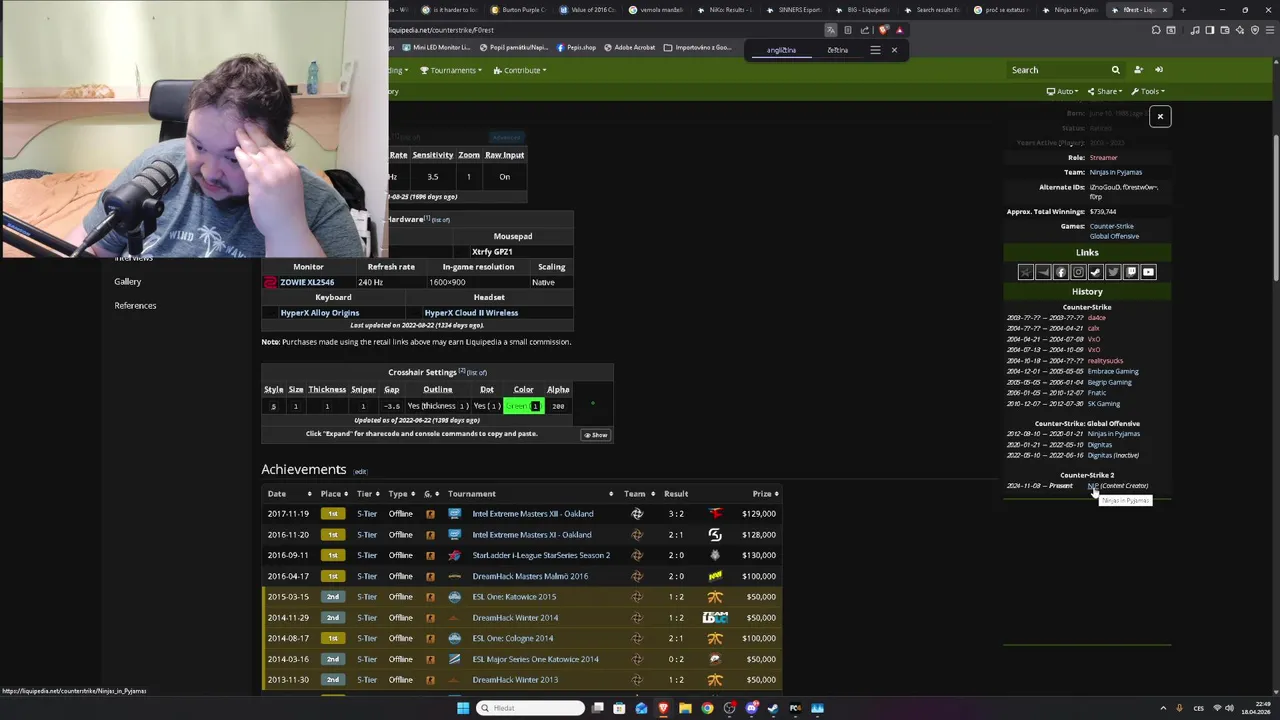Open the Adobe Acrobat bookmark
This screenshot has width=1280, height=720.
point(630,48)
